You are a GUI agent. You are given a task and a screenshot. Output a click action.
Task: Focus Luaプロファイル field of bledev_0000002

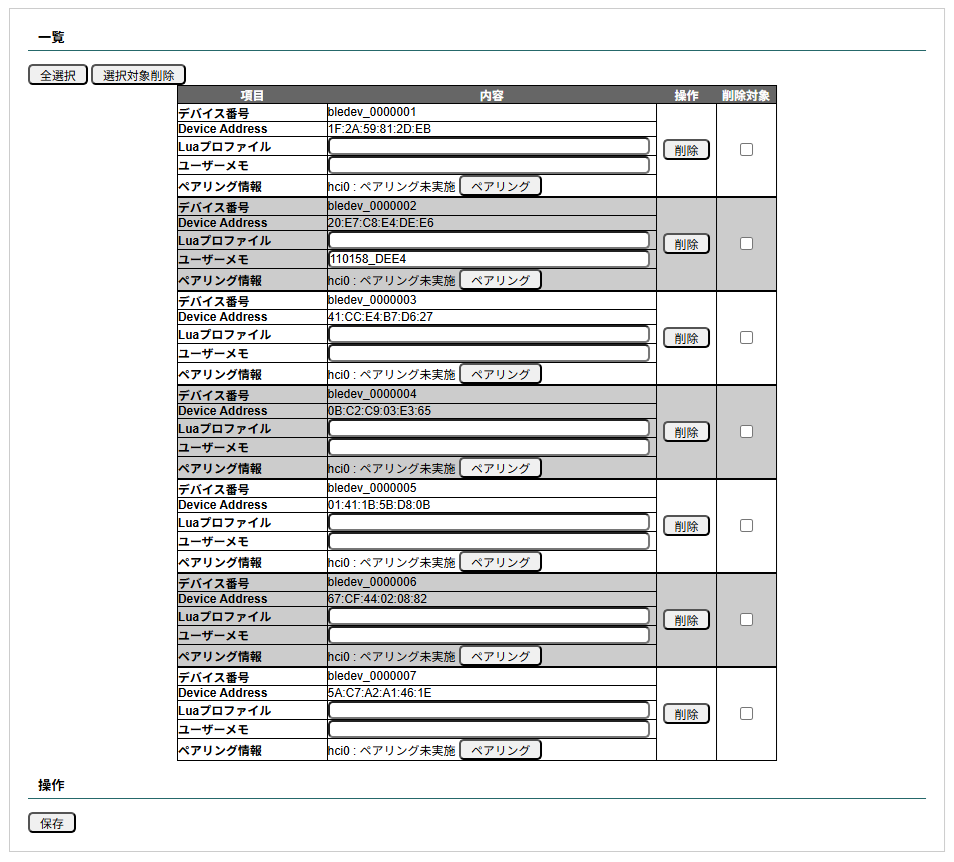tap(489, 240)
